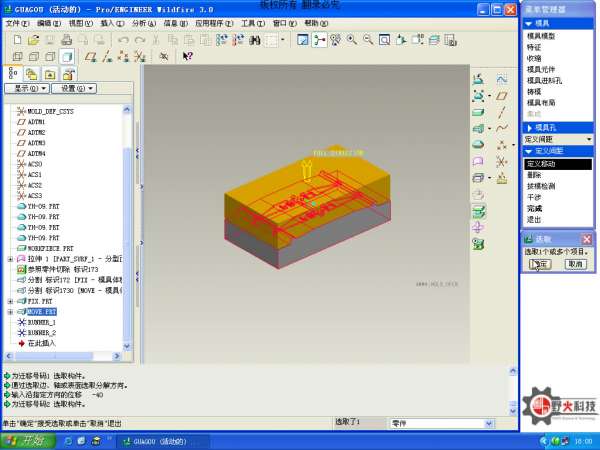Select the No Hidden display icon
Viewport: 600px width, 450px height.
(x=50, y=57)
